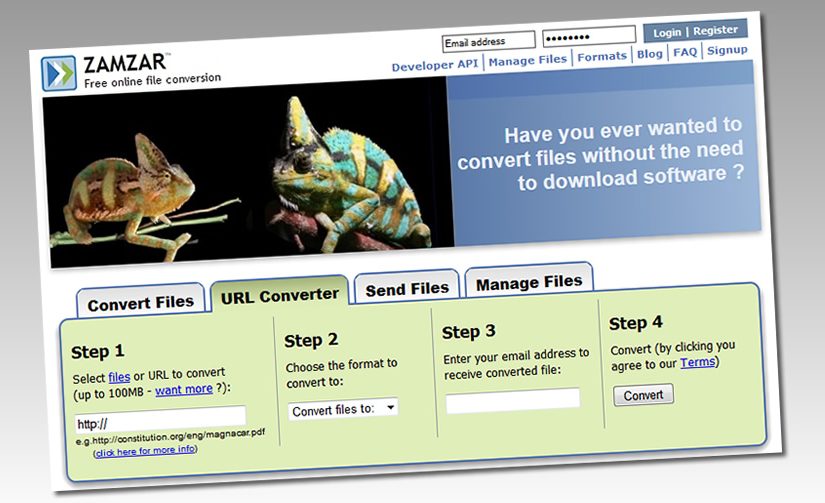Click the Convert button
This screenshot has height=503, width=825.
[x=643, y=395]
